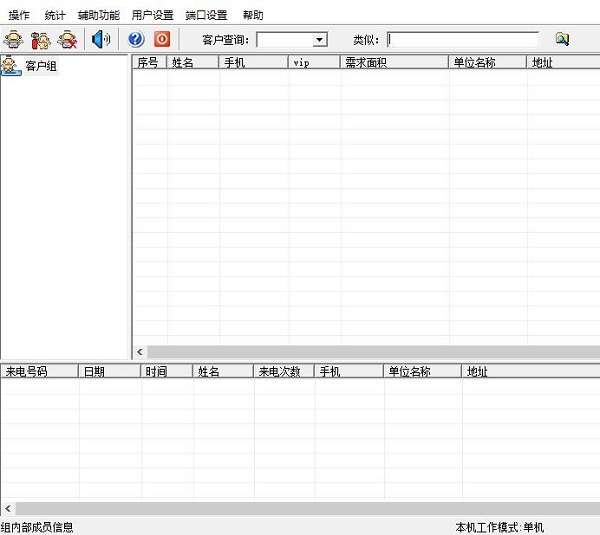The image size is (600, 535).
Task: Click the 单位名称 header in call log table
Action: pos(422,371)
